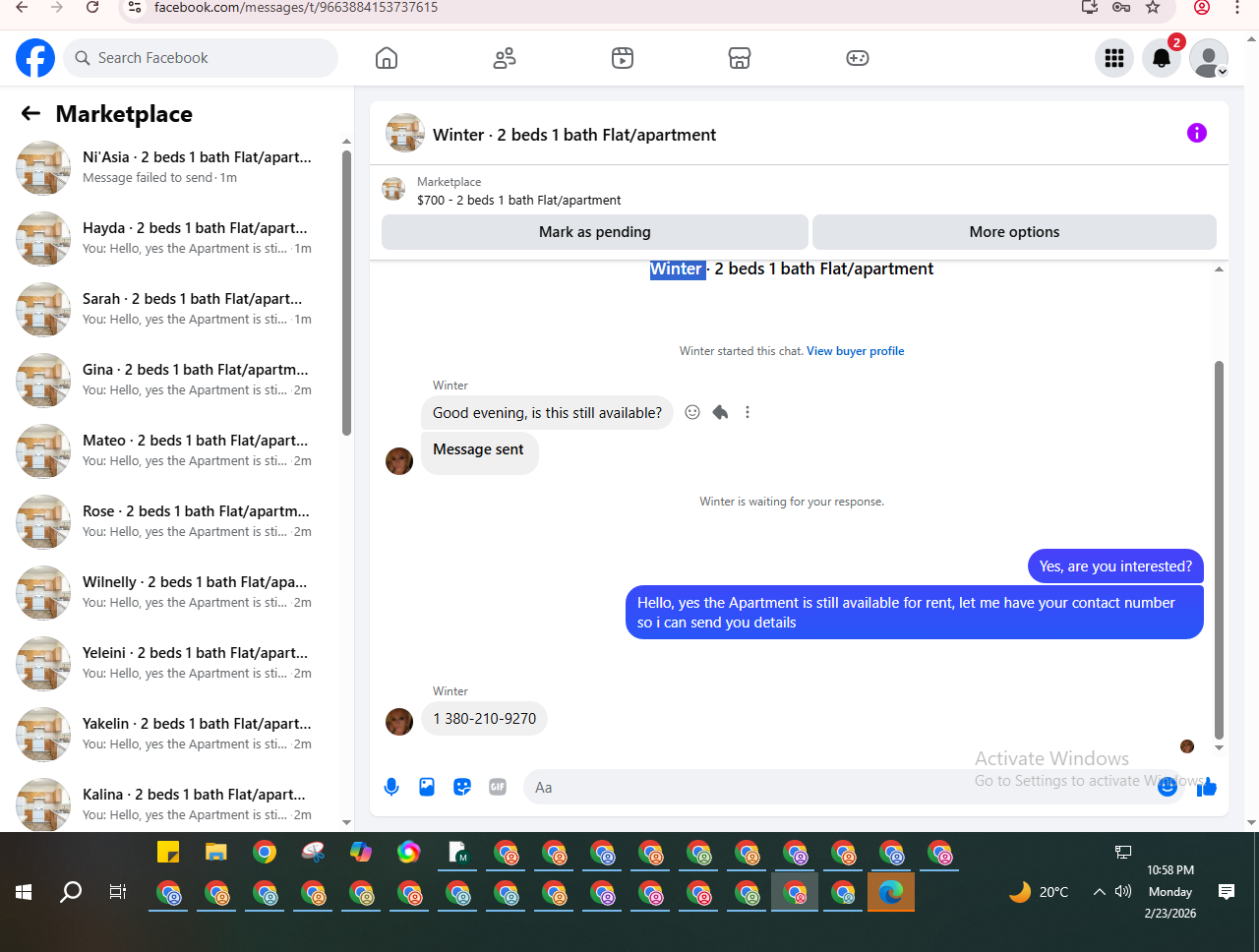Click the conversation list scrollbar
The width and height of the screenshot is (1259, 952).
coord(346,292)
